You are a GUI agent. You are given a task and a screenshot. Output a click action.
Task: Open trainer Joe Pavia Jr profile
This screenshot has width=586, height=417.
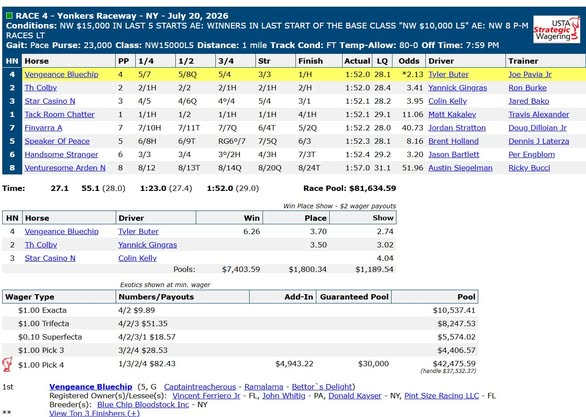530,74
